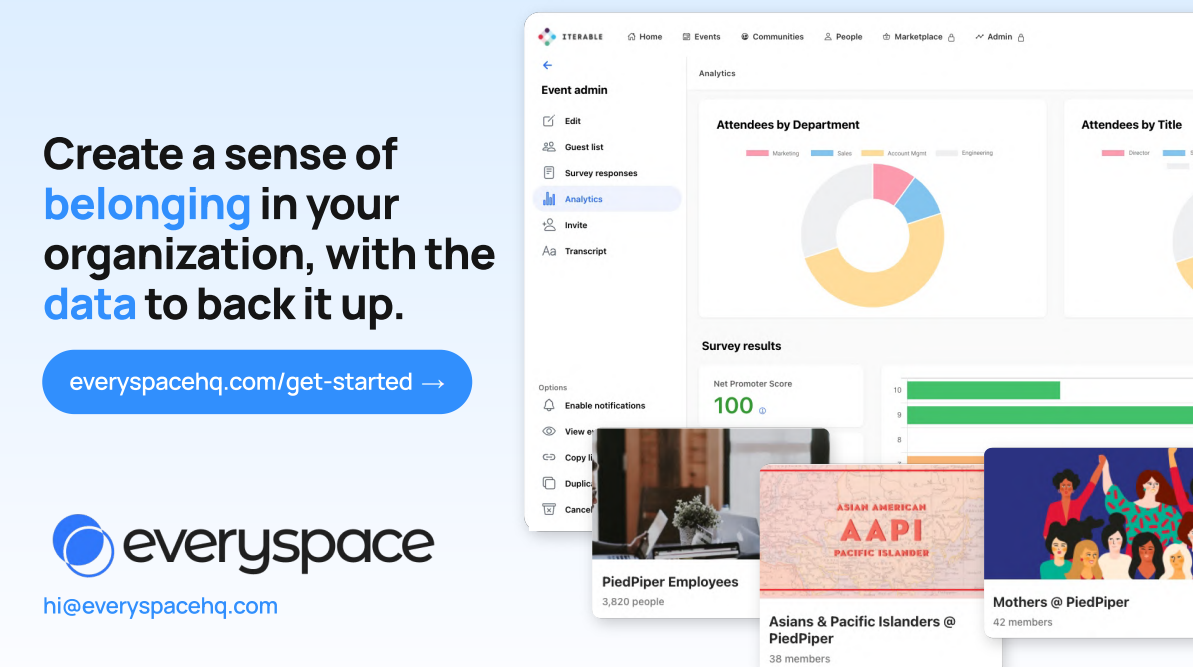Image resolution: width=1193 pixels, height=667 pixels.
Task: Click the everyspacehq.com/get-started button
Action: pos(256,381)
